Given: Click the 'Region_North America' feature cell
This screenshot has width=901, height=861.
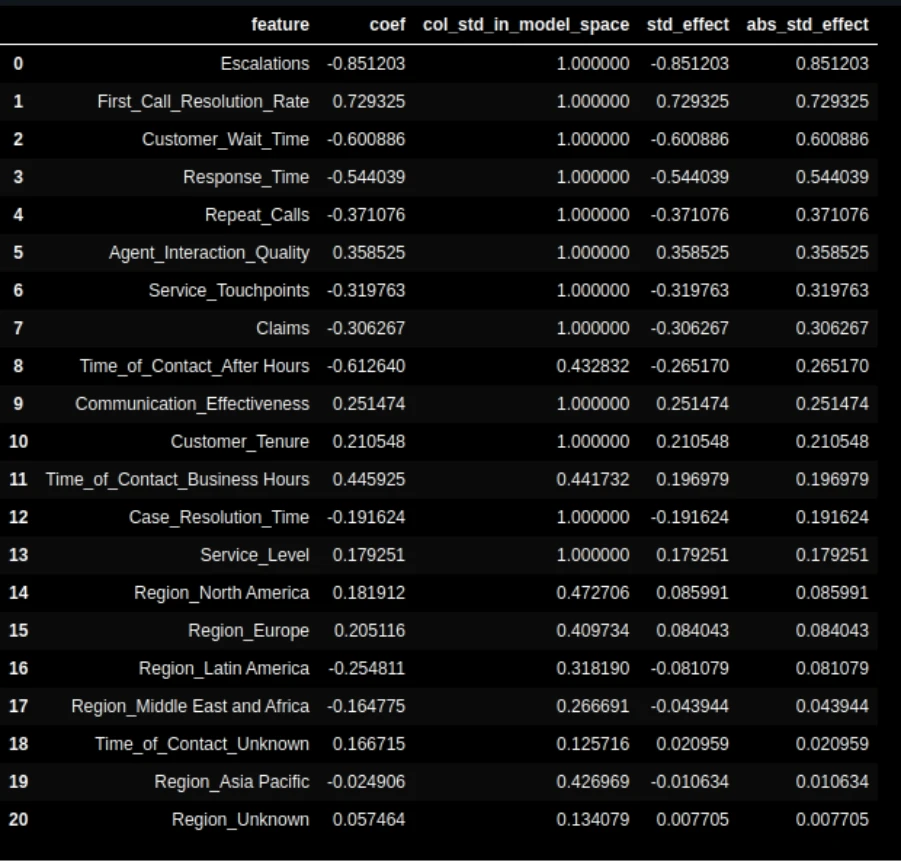Looking at the screenshot, I should (221, 593).
